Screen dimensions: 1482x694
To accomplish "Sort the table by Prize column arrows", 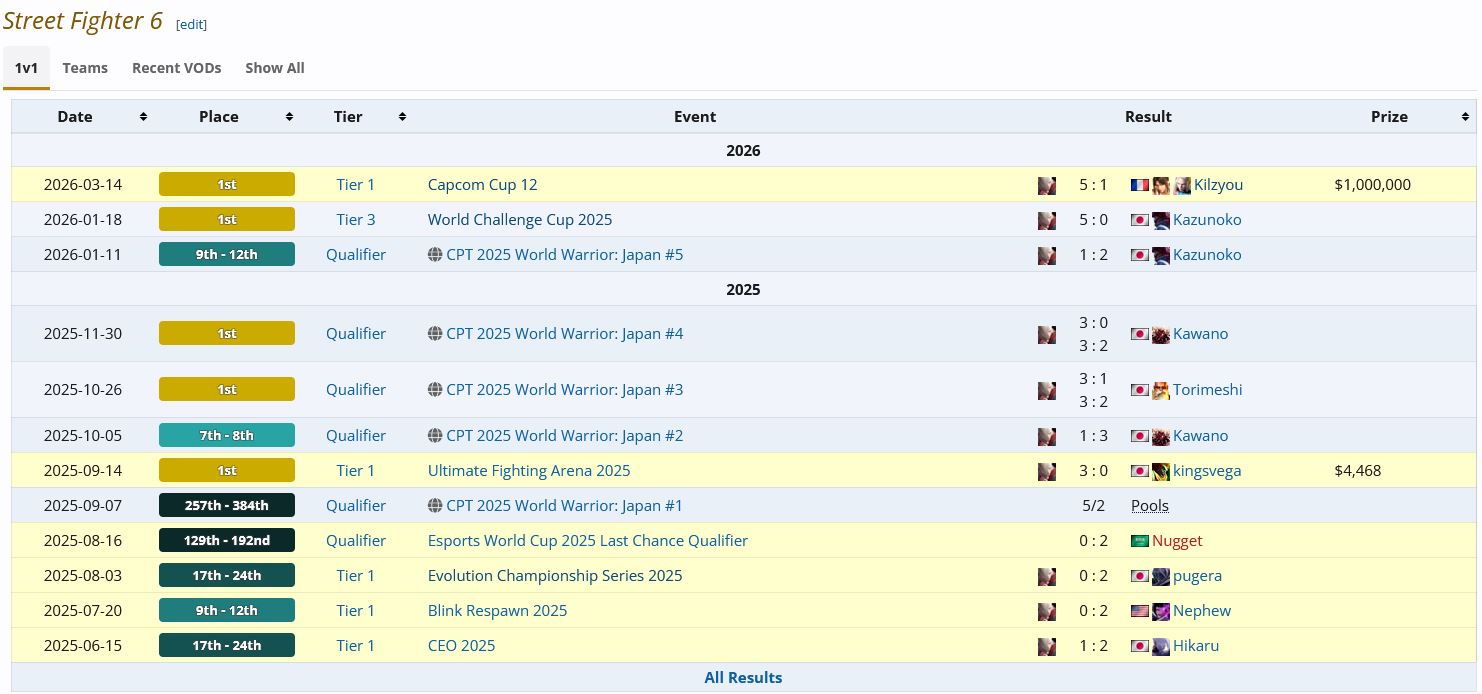I will tap(1465, 117).
